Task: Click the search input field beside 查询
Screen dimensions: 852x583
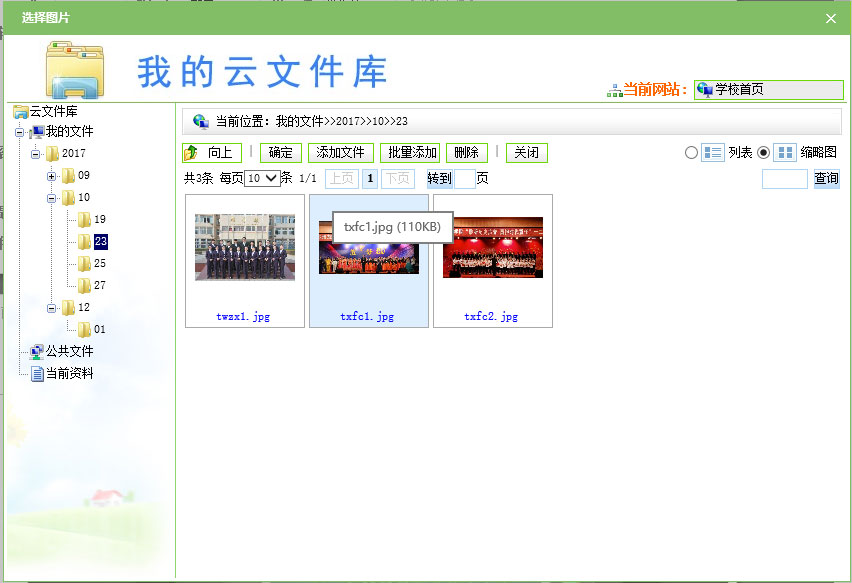Action: click(x=784, y=179)
